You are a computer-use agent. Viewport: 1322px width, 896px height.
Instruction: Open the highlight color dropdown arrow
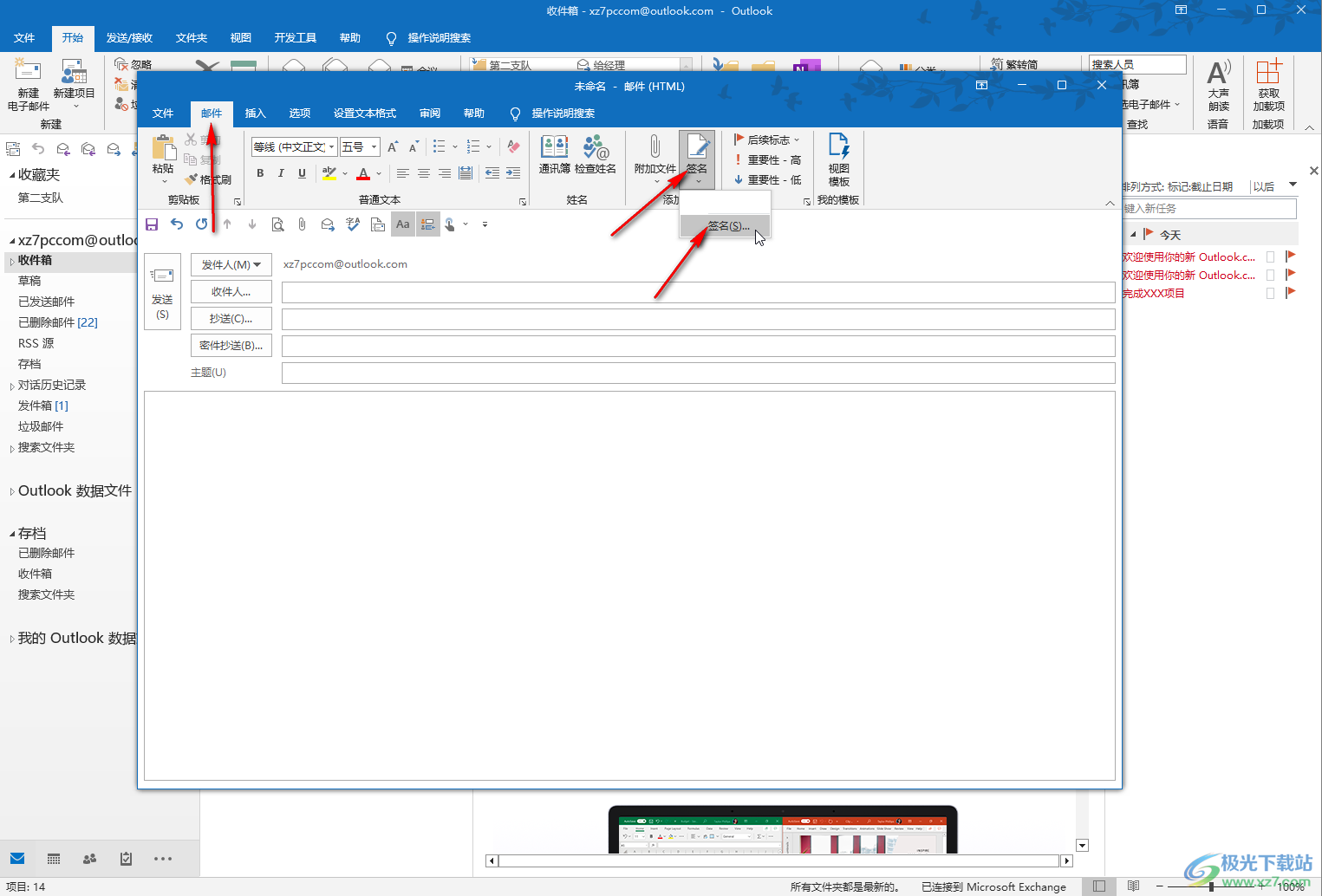point(345,173)
